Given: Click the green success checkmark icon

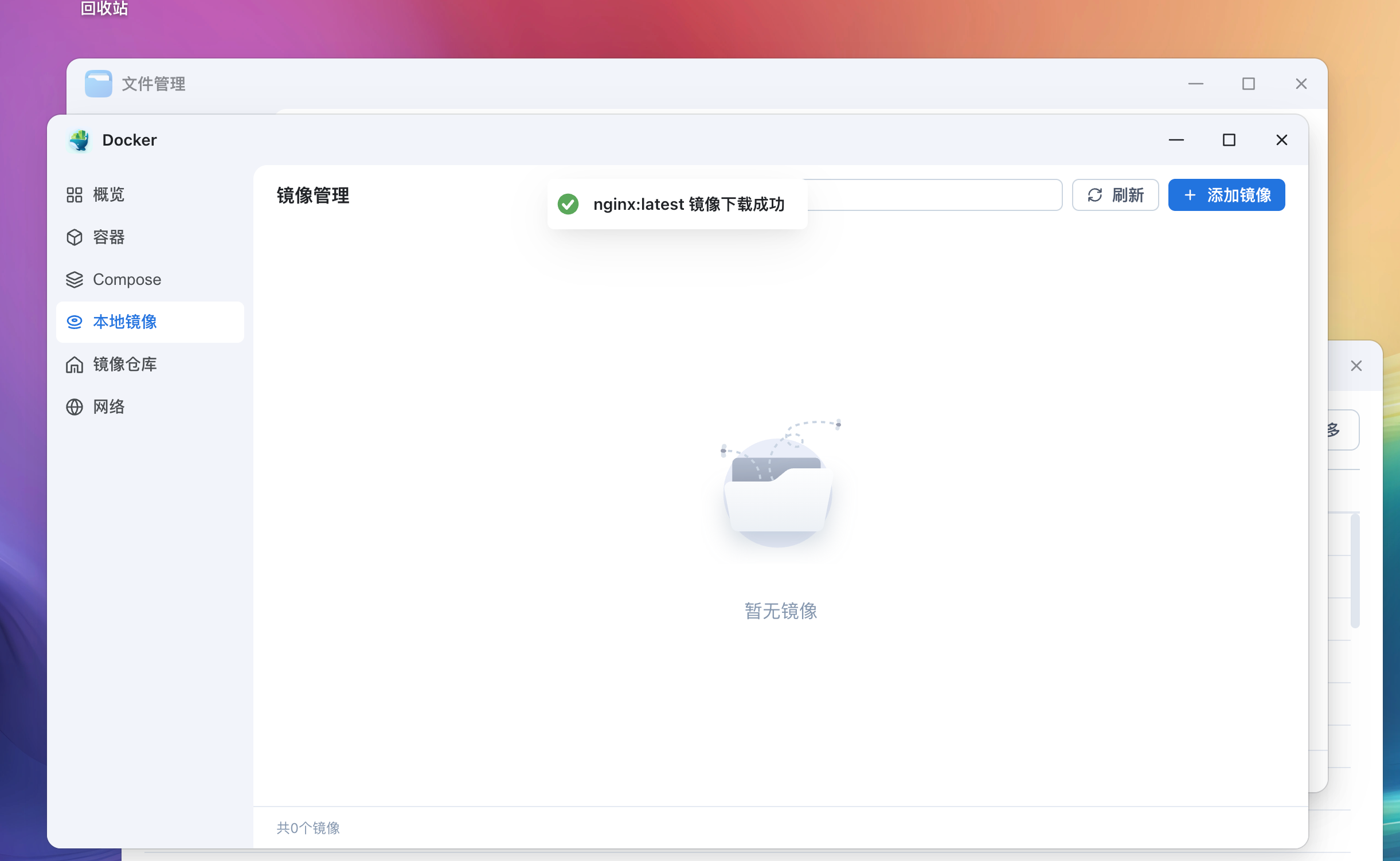Looking at the screenshot, I should point(568,204).
